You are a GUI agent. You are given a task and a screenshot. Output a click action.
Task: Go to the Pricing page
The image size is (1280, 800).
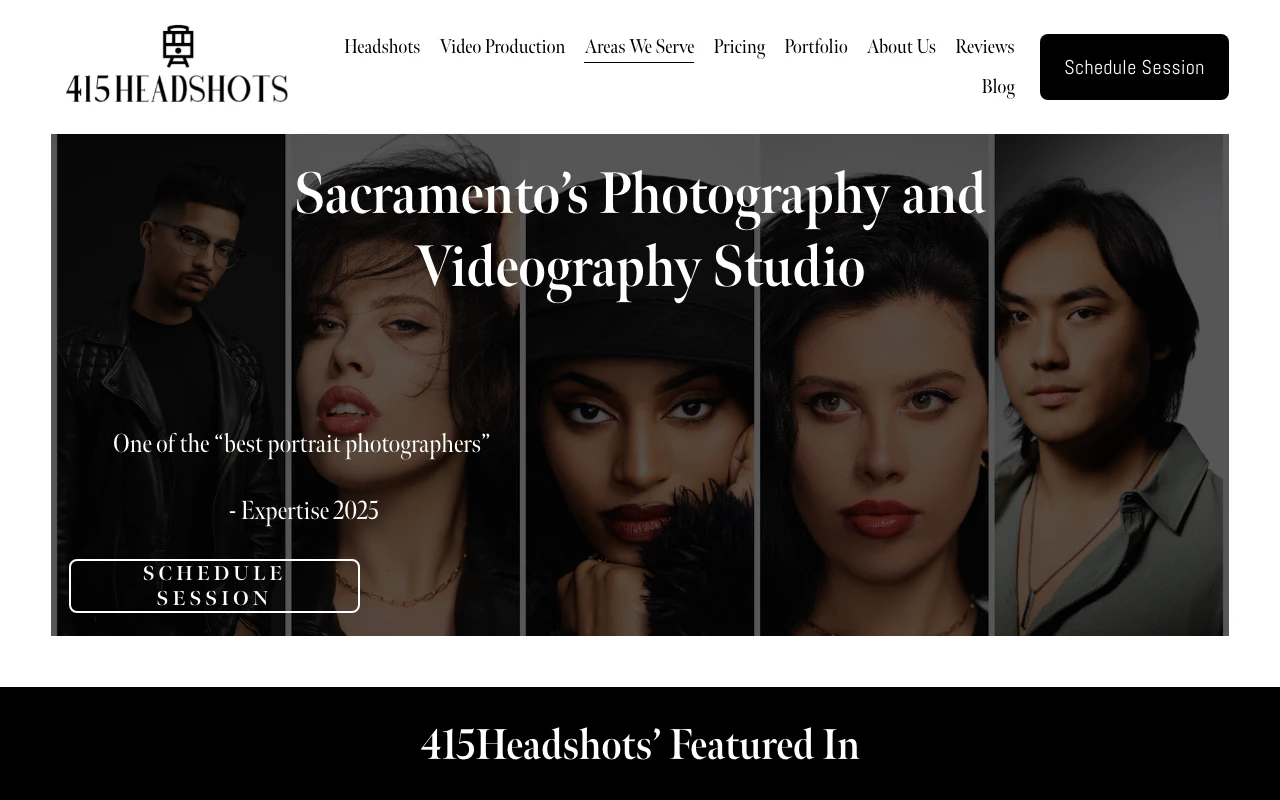coord(739,47)
